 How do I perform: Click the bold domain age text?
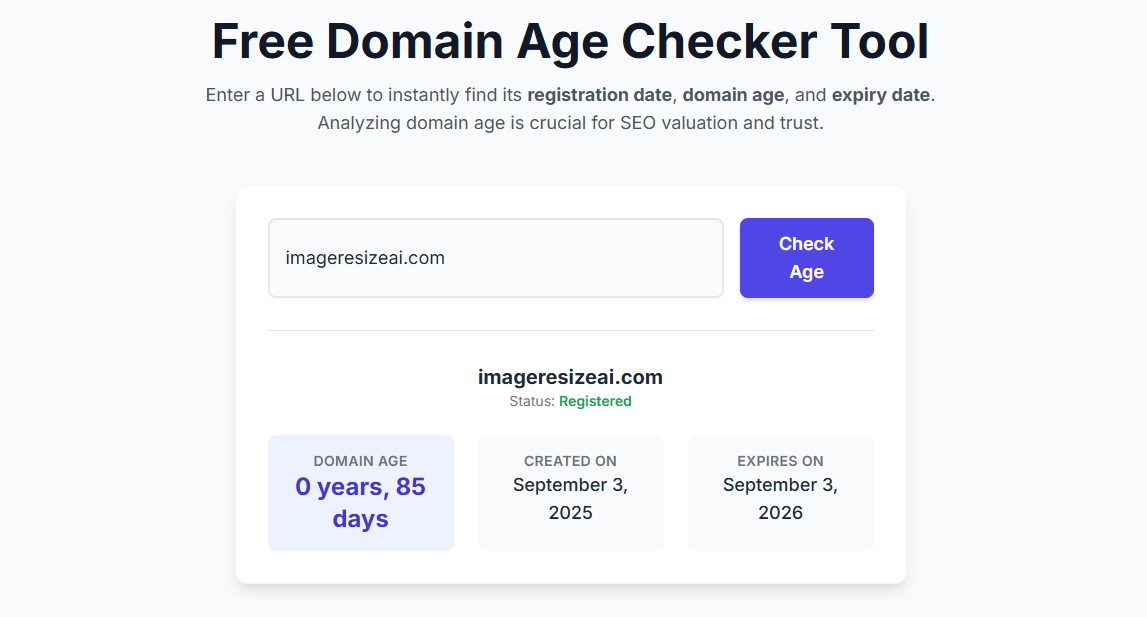coord(734,95)
